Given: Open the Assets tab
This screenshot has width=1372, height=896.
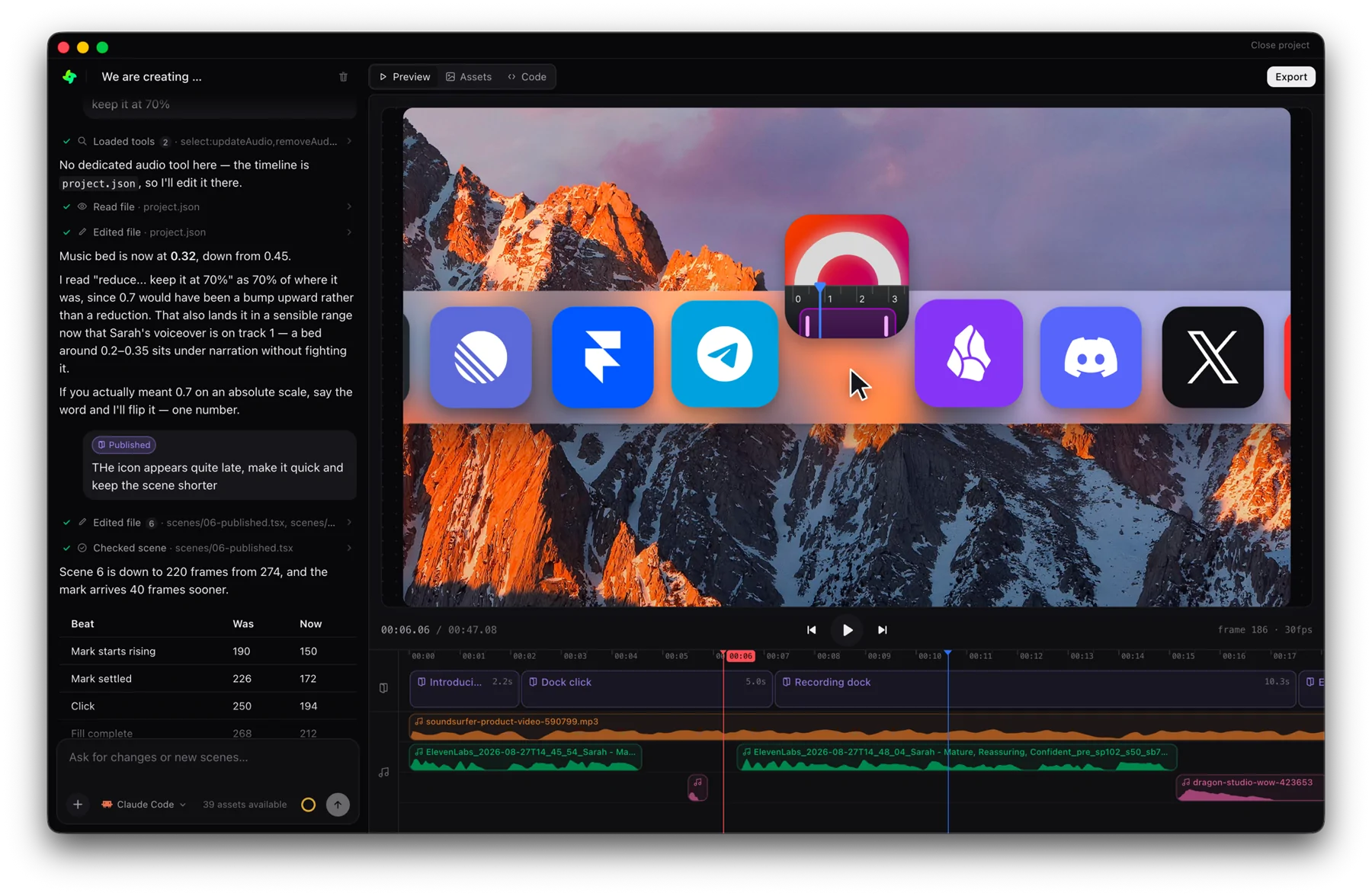Looking at the screenshot, I should tap(469, 77).
